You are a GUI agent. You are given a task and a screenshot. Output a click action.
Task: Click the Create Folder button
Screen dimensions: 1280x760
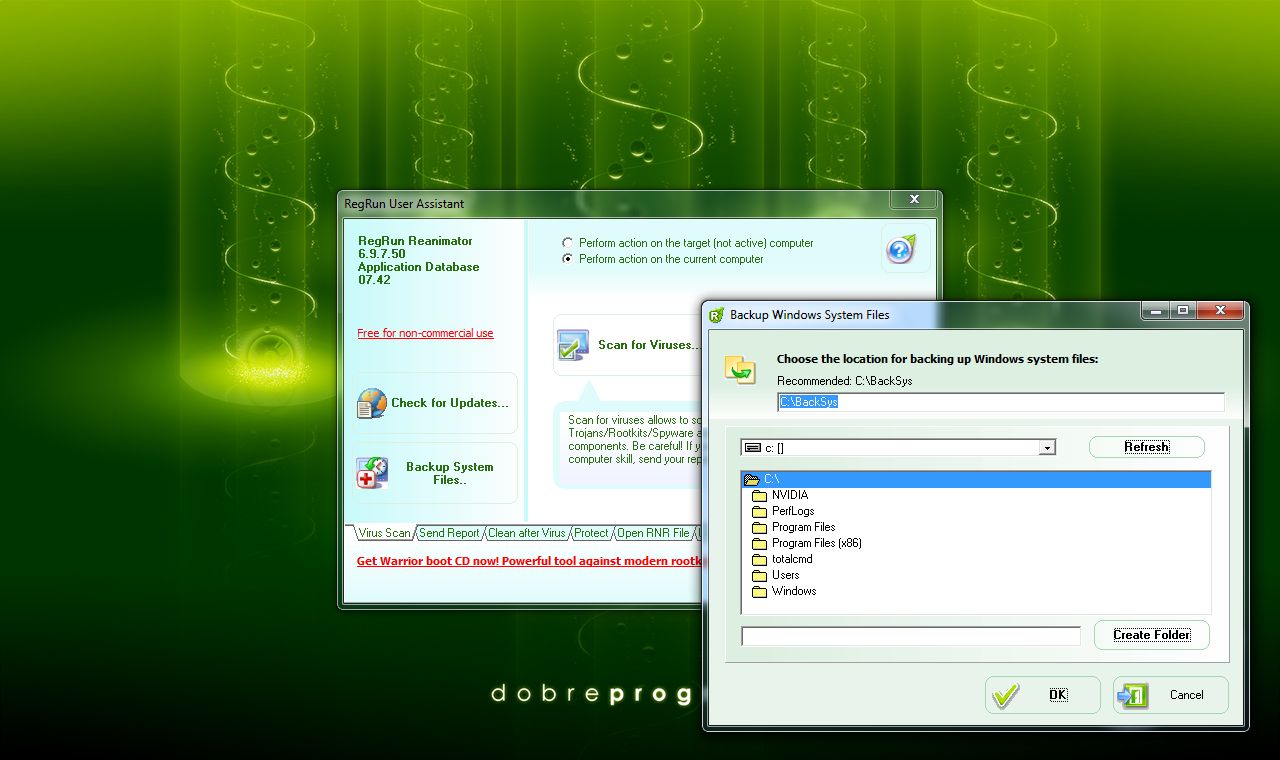pyautogui.click(x=1151, y=635)
